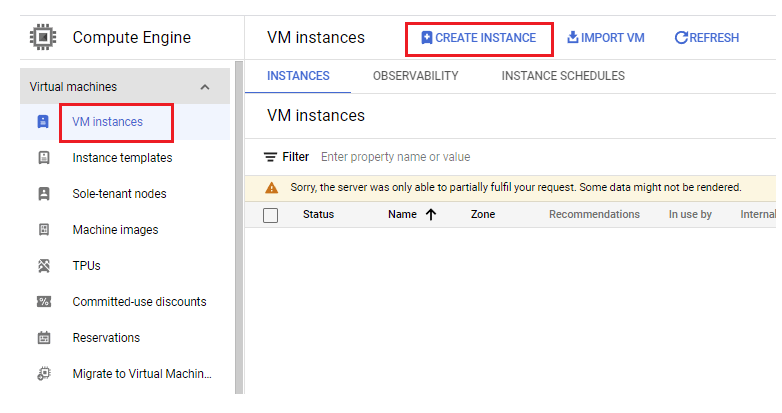This screenshot has height=413, width=782.
Task: Open VM instances in the sidebar
Action: click(x=125, y=122)
